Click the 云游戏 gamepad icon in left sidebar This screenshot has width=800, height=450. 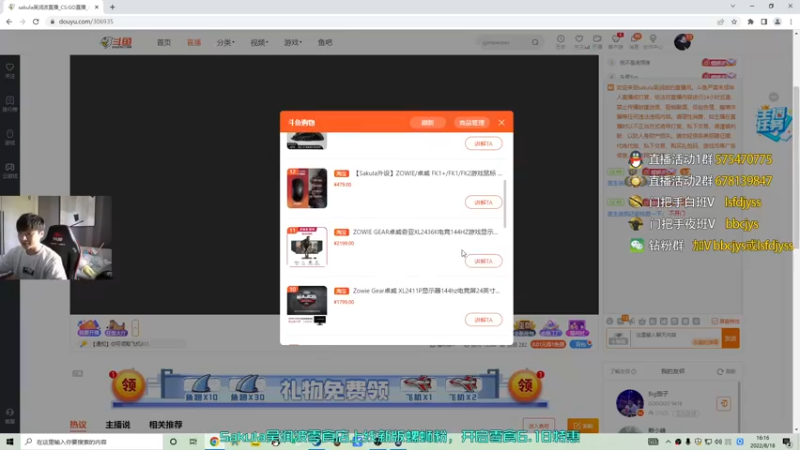(10, 170)
